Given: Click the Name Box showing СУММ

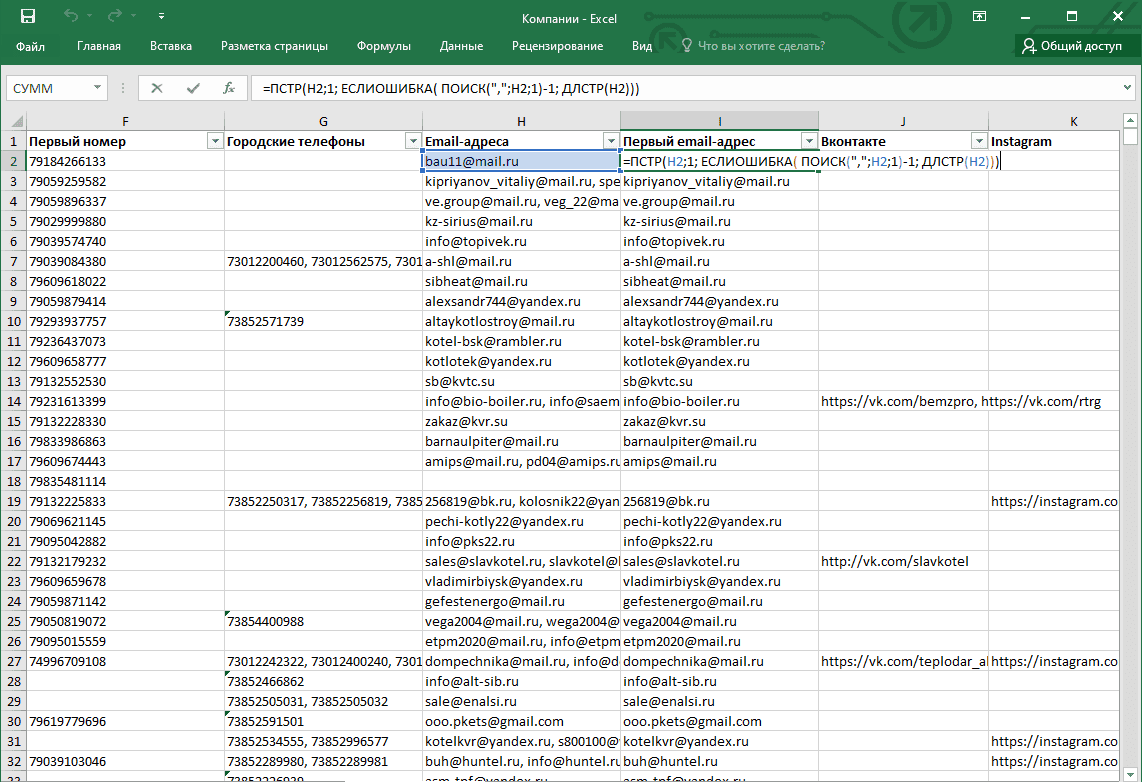Looking at the screenshot, I should point(48,88).
